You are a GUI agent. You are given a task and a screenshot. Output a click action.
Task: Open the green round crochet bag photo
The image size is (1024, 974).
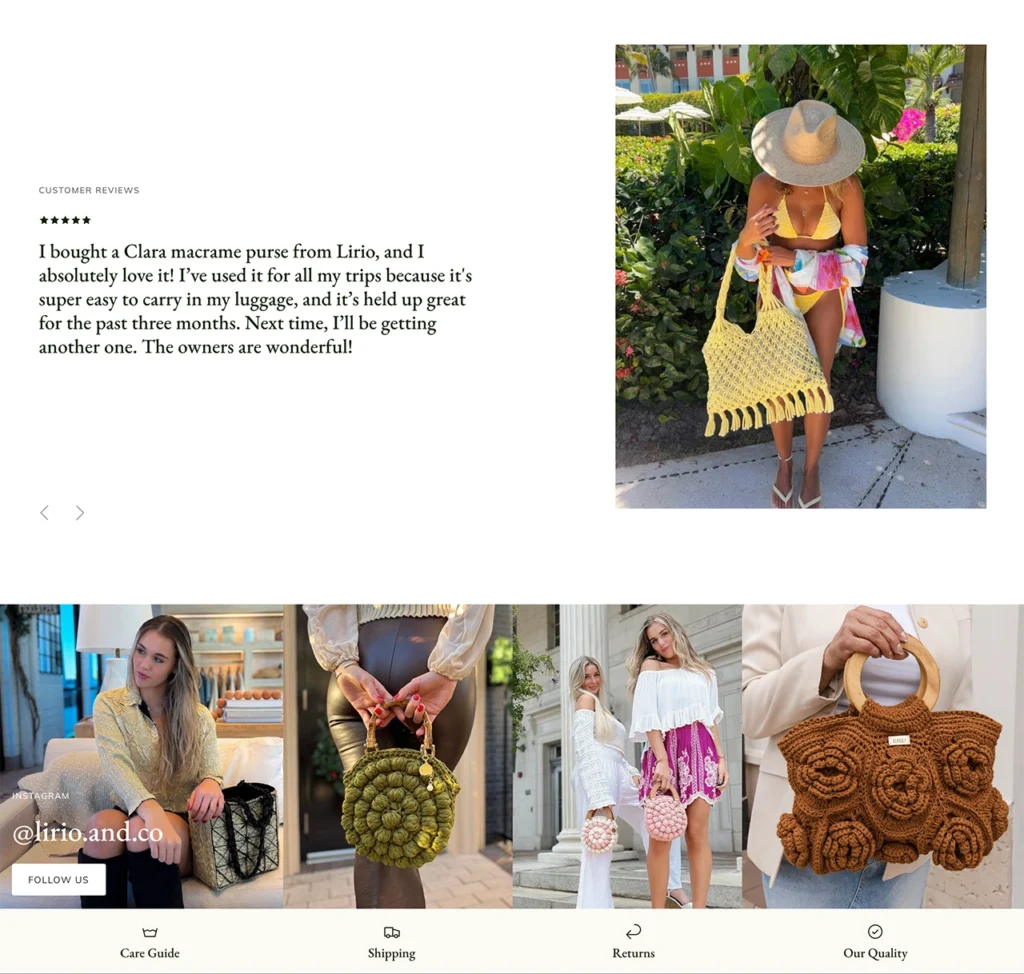point(398,756)
